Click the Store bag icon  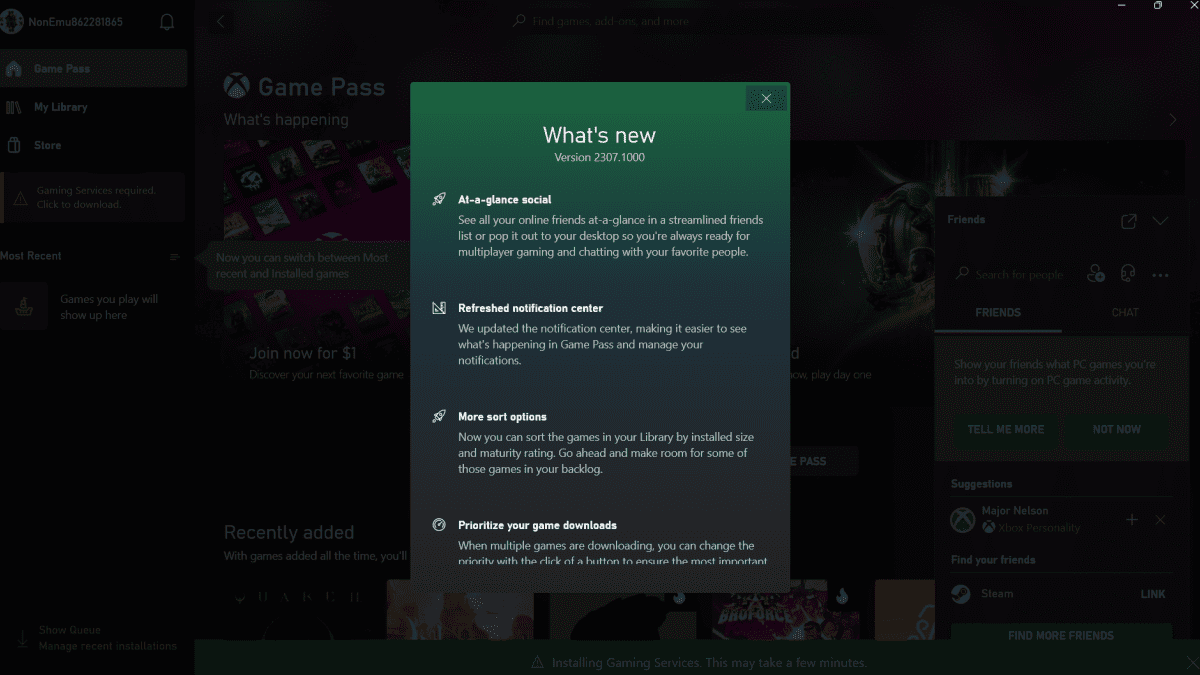point(14,145)
